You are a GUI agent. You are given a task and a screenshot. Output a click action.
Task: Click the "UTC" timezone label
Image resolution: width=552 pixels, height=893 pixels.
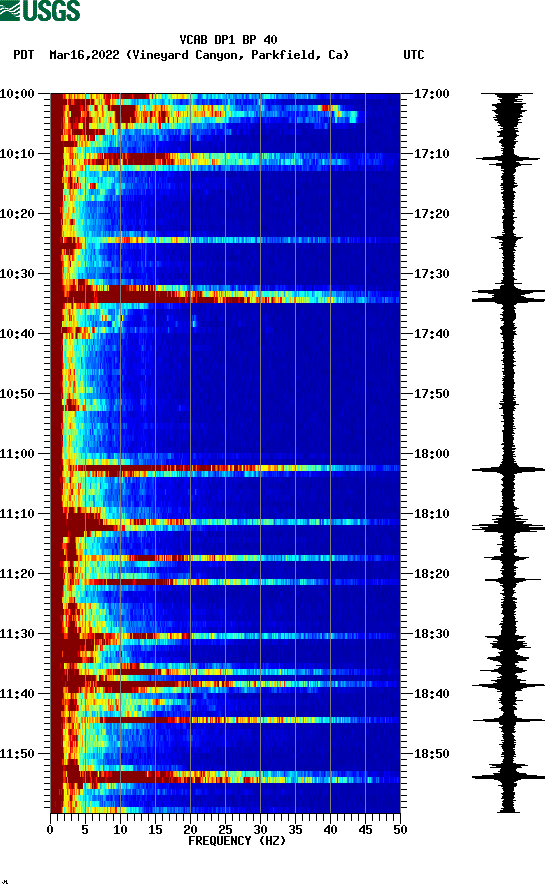[414, 55]
